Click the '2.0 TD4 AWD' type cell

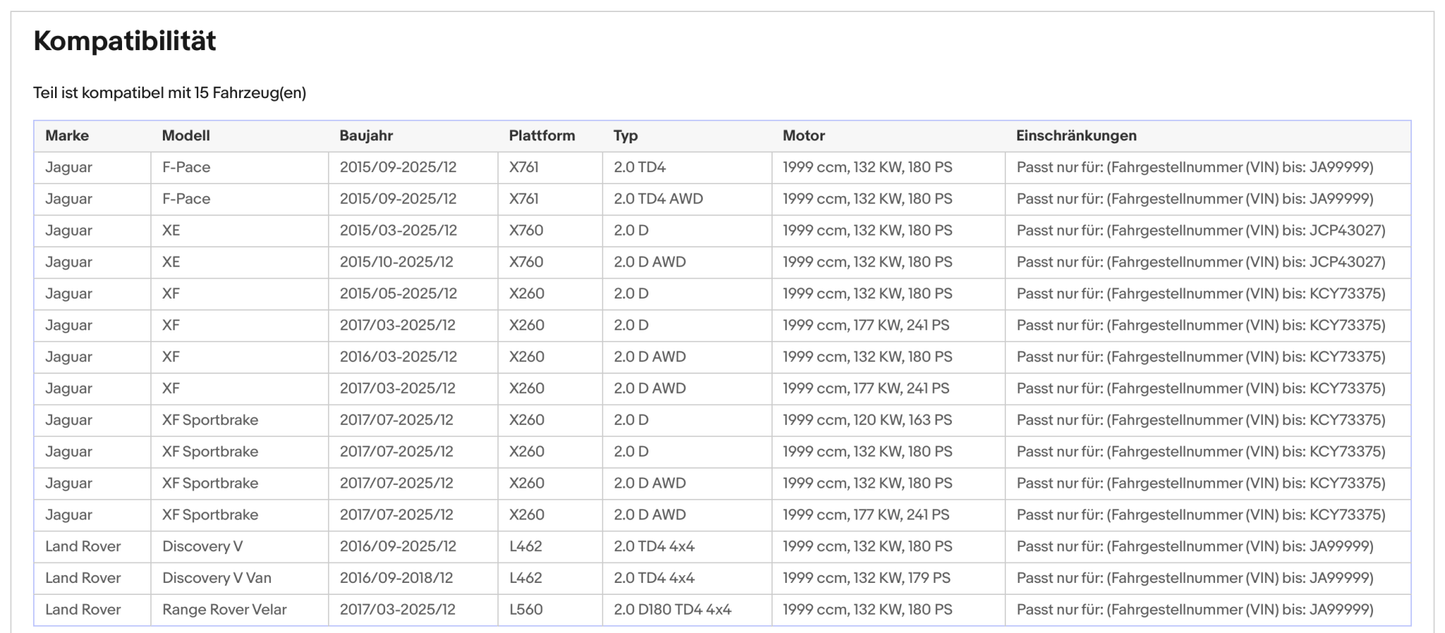(658, 199)
